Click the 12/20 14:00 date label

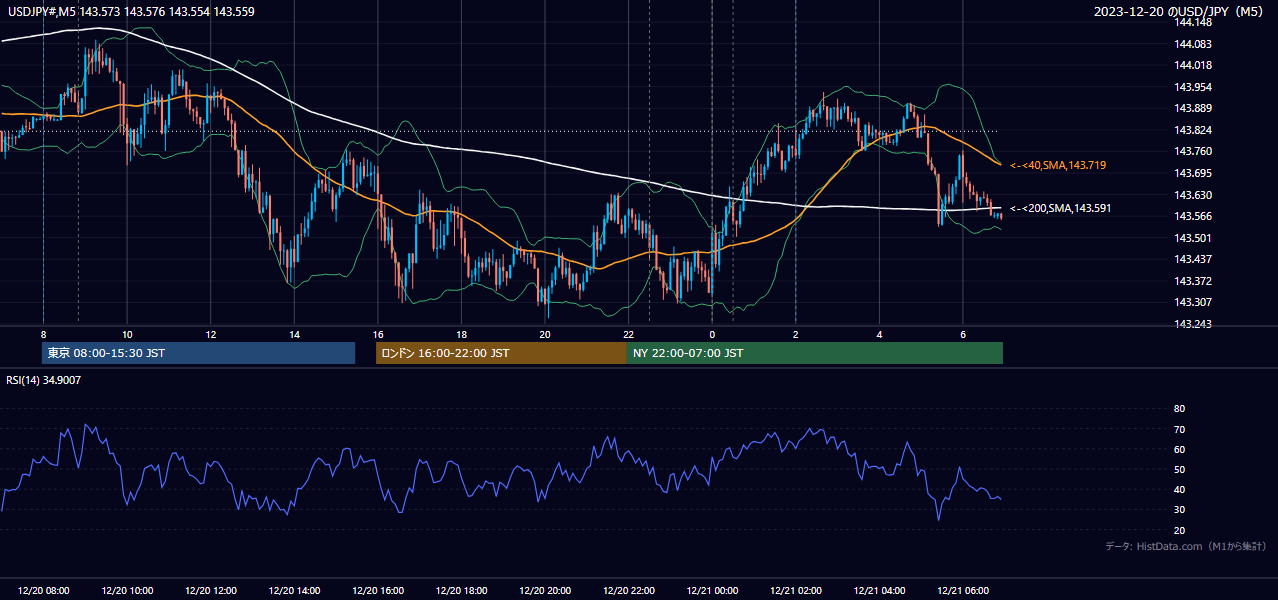point(294,591)
